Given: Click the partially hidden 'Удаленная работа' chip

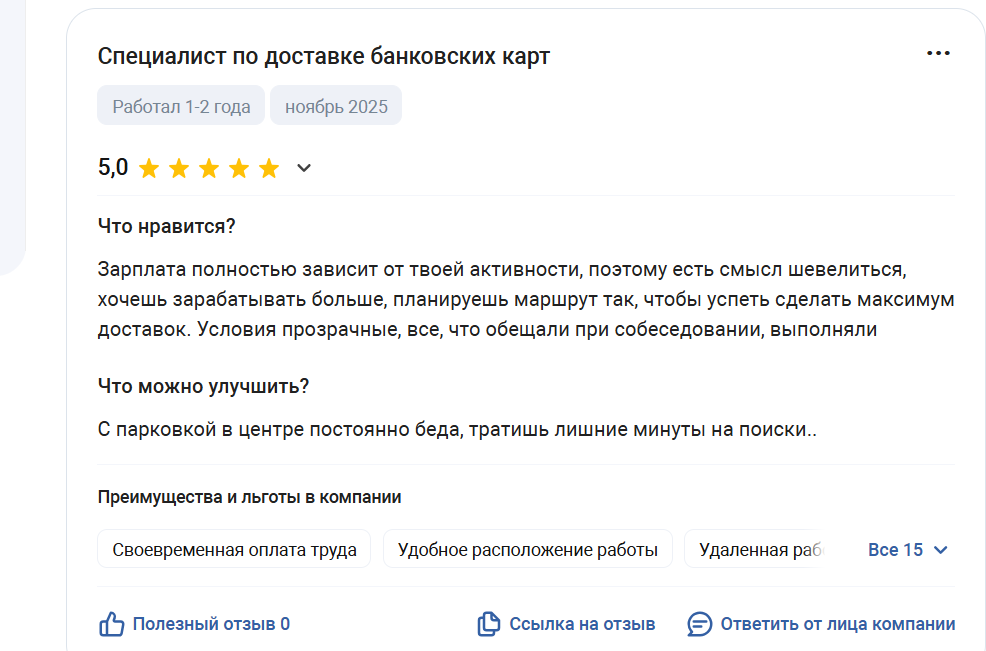Looking at the screenshot, I should pos(758,550).
